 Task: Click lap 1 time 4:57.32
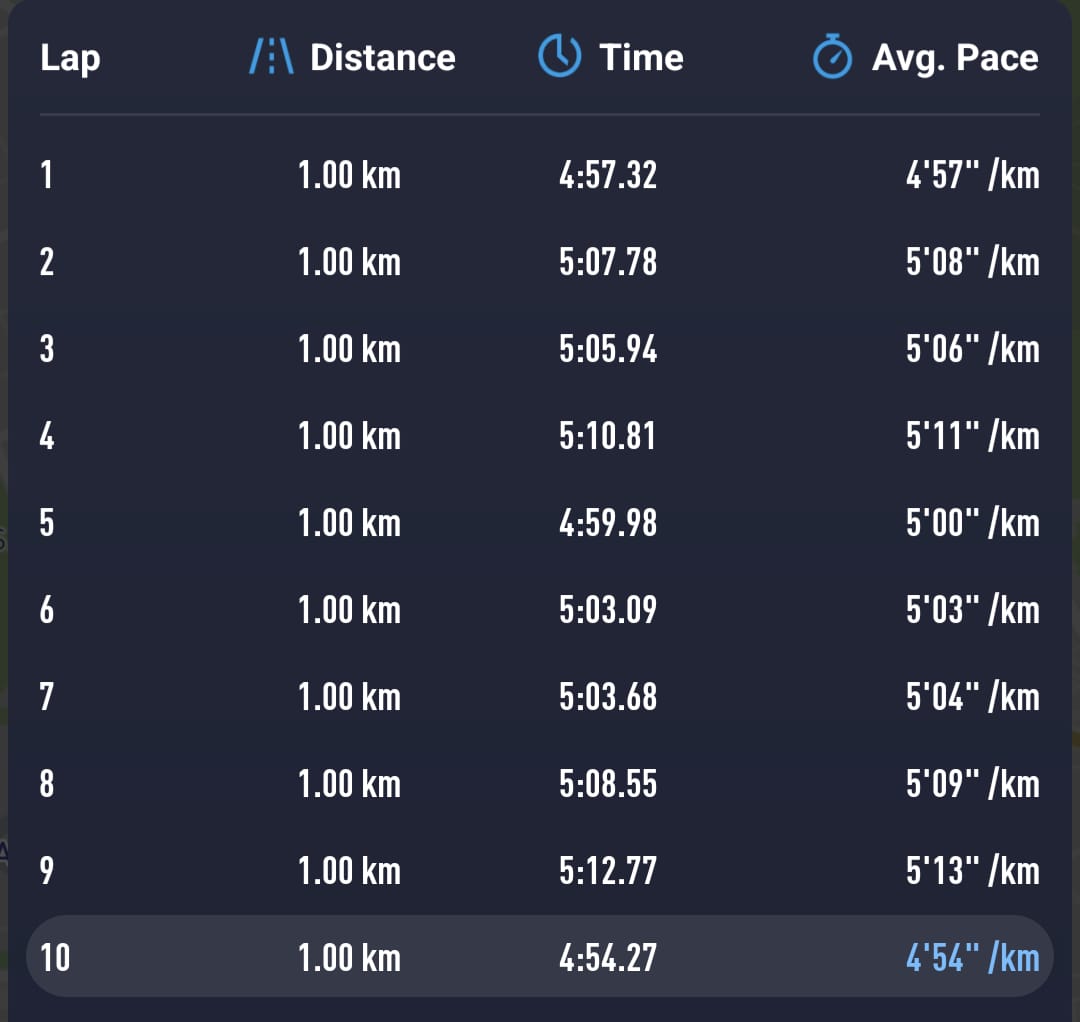[x=608, y=176]
